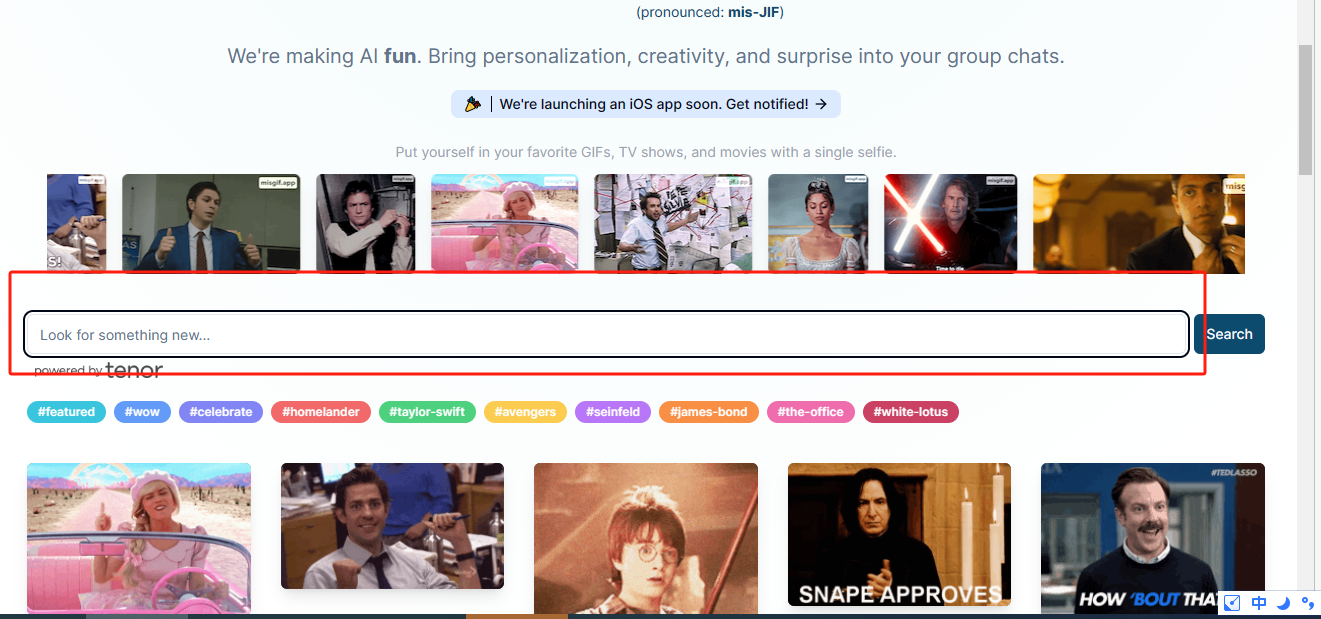
Task: Click the IME logo icon in the input toolbar
Action: [1233, 602]
